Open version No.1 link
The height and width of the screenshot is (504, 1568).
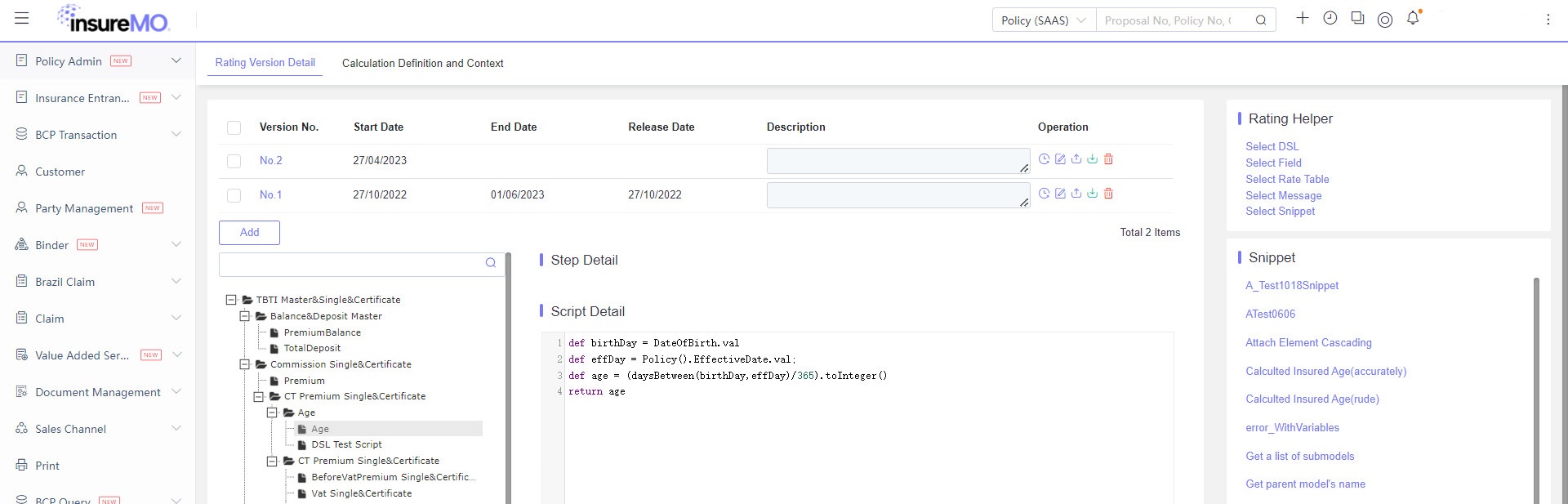pos(271,195)
